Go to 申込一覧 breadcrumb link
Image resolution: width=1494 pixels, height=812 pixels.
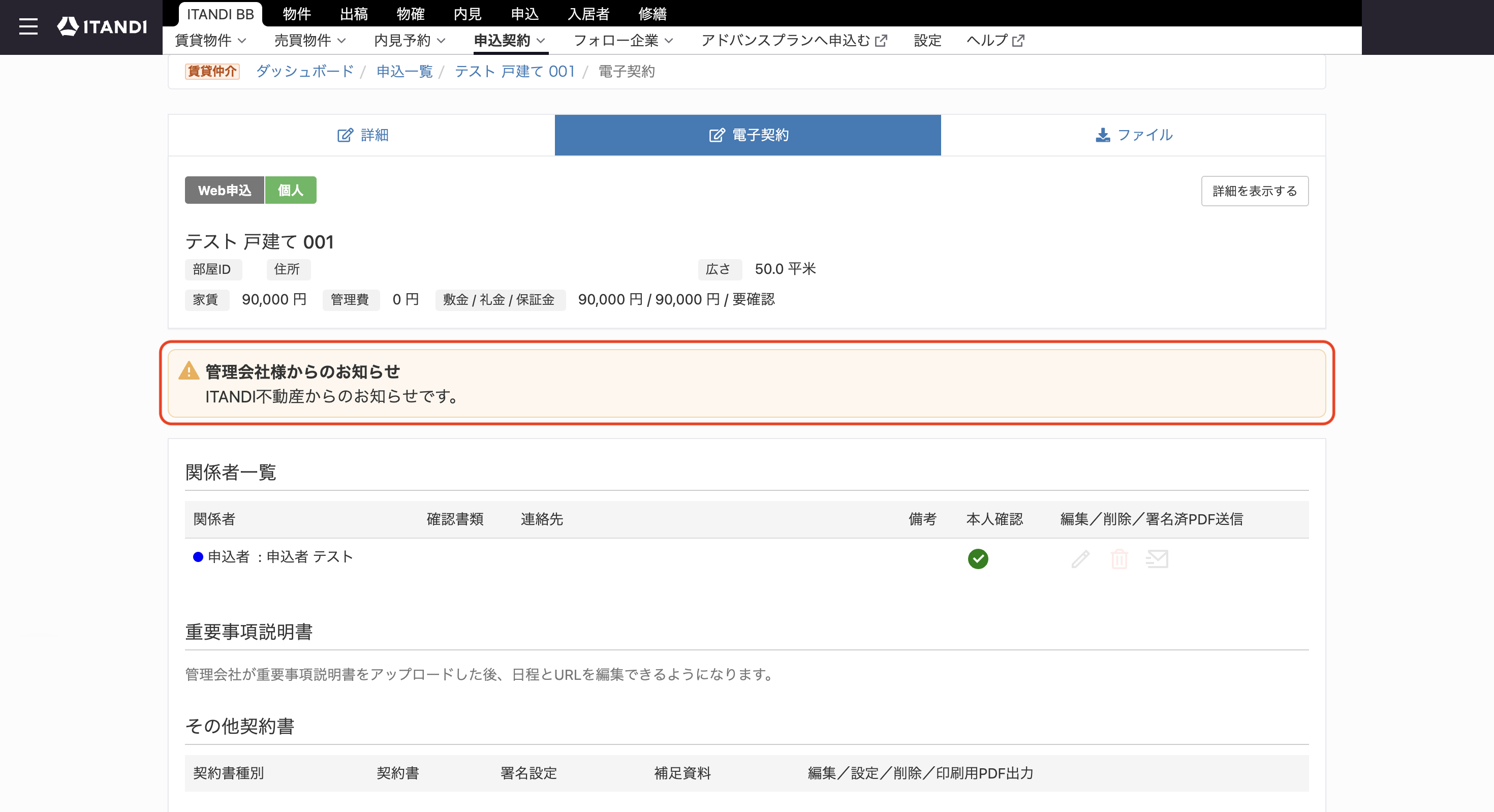click(405, 71)
